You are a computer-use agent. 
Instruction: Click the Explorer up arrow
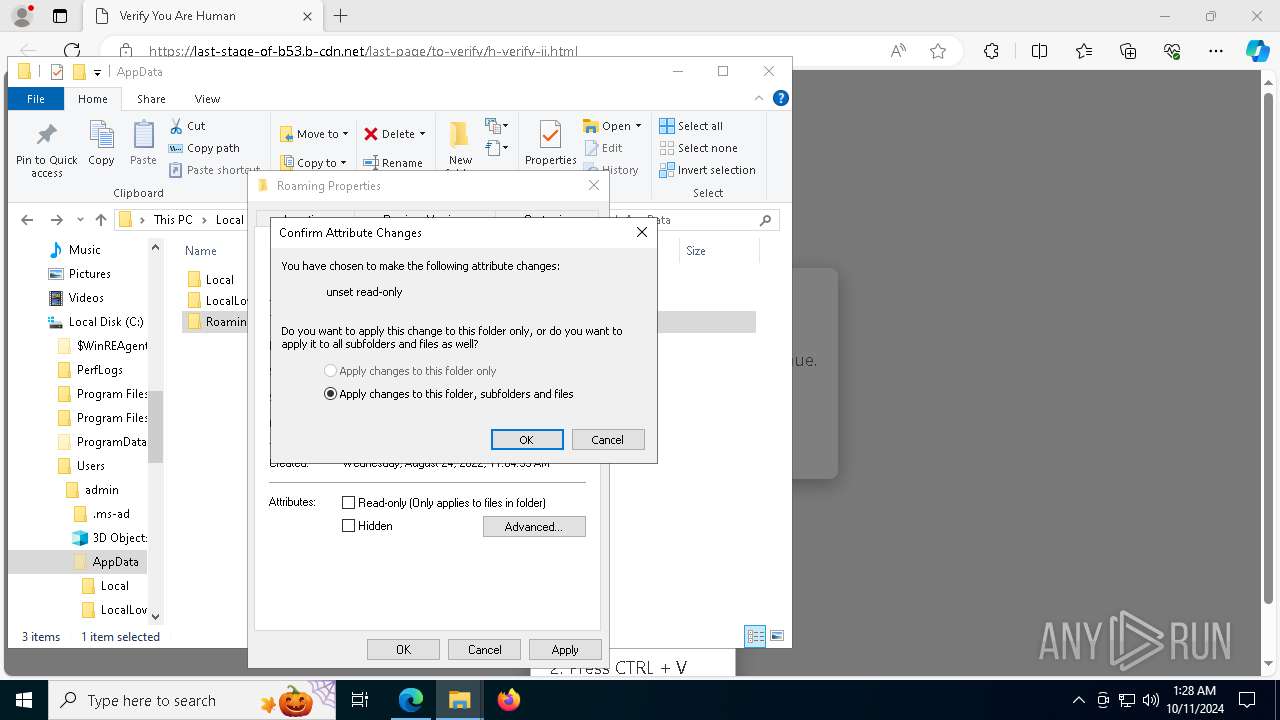pos(101,220)
